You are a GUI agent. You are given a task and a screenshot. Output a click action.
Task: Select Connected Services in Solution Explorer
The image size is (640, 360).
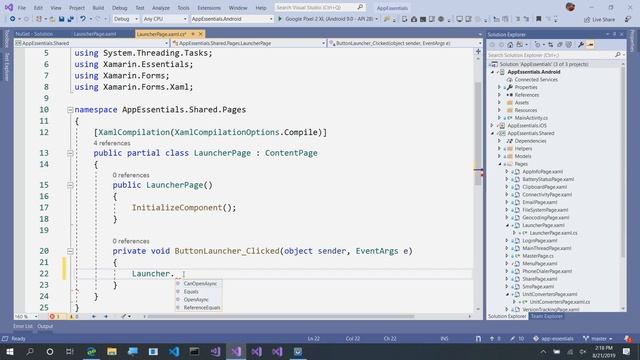point(536,80)
